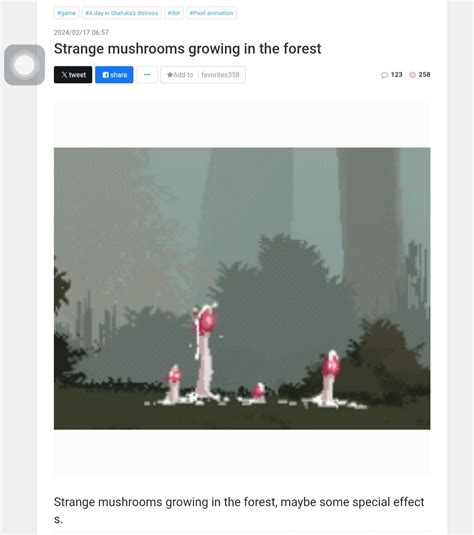
Task: Click the share button label
Action: 119,75
